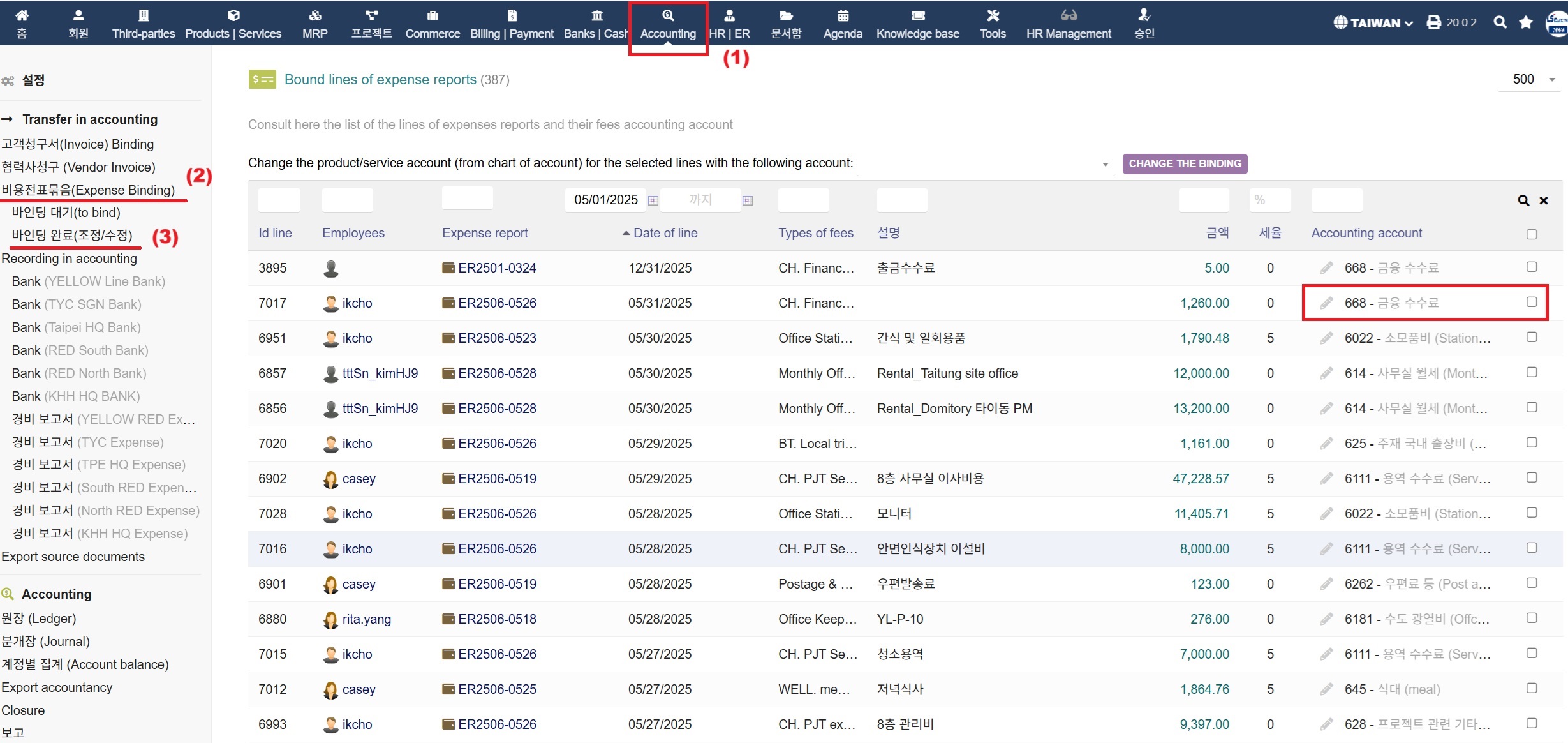The image size is (1568, 743).
Task: Open the Tools menu icon
Action: pos(993,16)
